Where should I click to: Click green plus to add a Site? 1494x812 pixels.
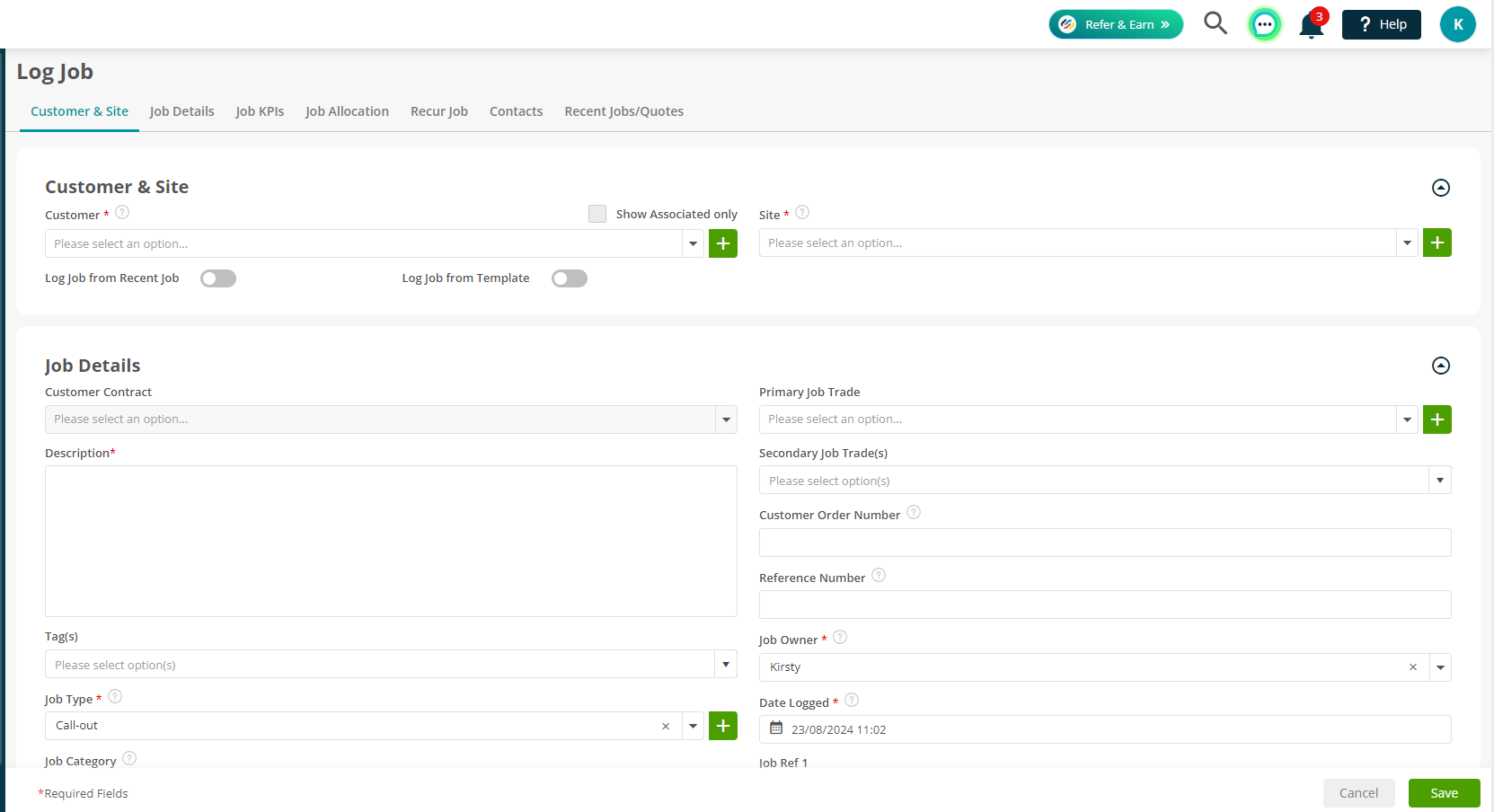[1437, 243]
